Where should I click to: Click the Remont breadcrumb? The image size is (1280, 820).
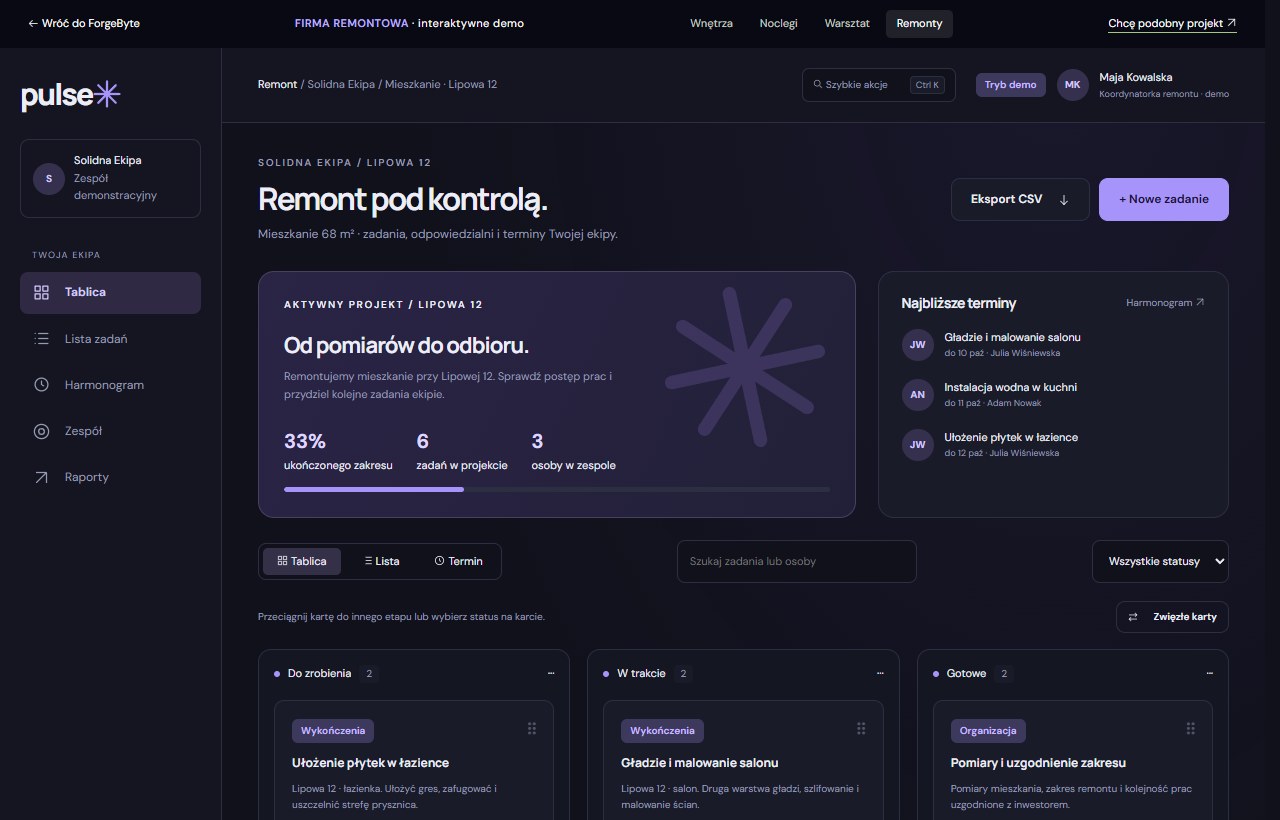coord(277,84)
